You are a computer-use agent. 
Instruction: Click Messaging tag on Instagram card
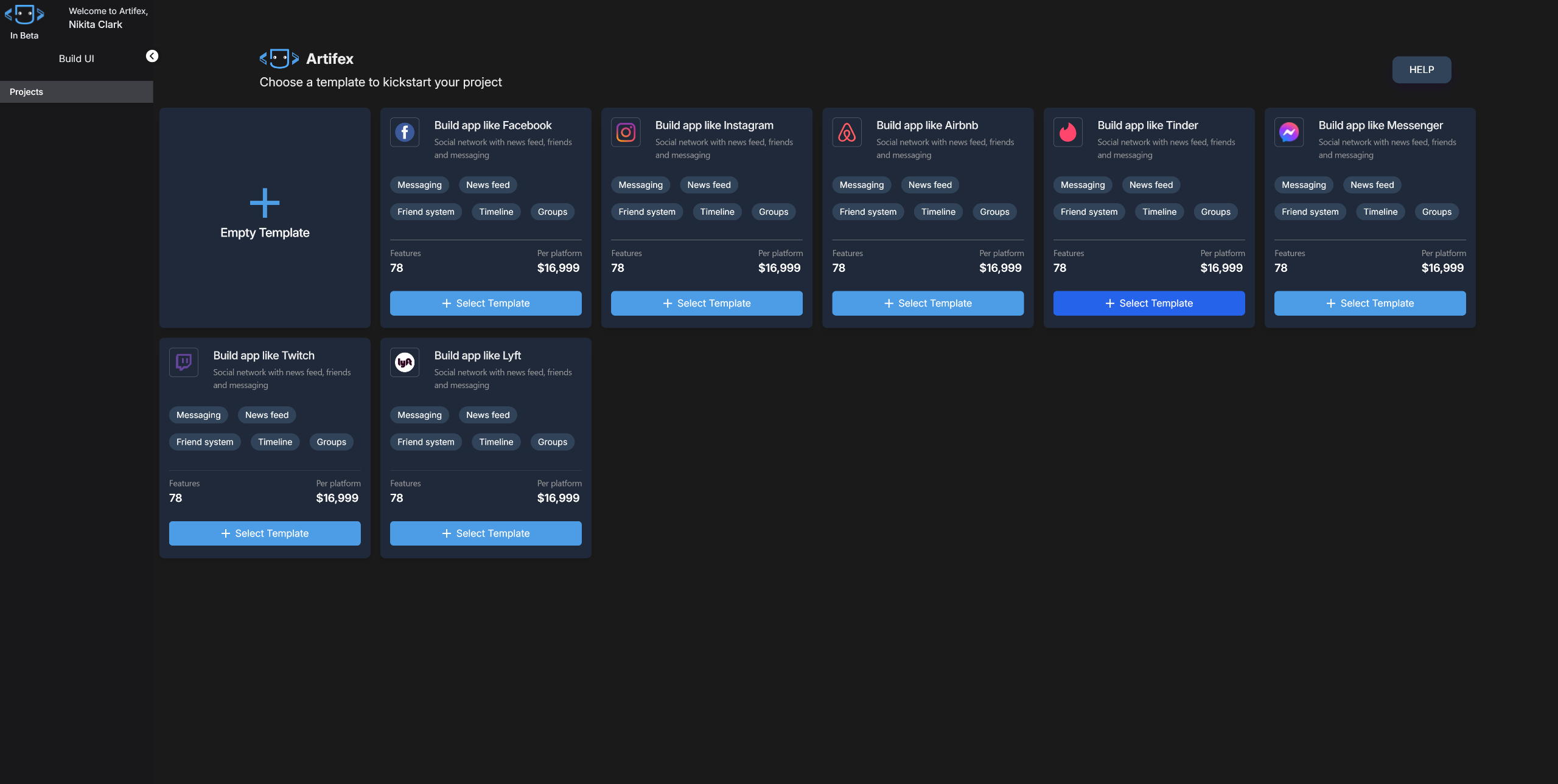click(640, 185)
